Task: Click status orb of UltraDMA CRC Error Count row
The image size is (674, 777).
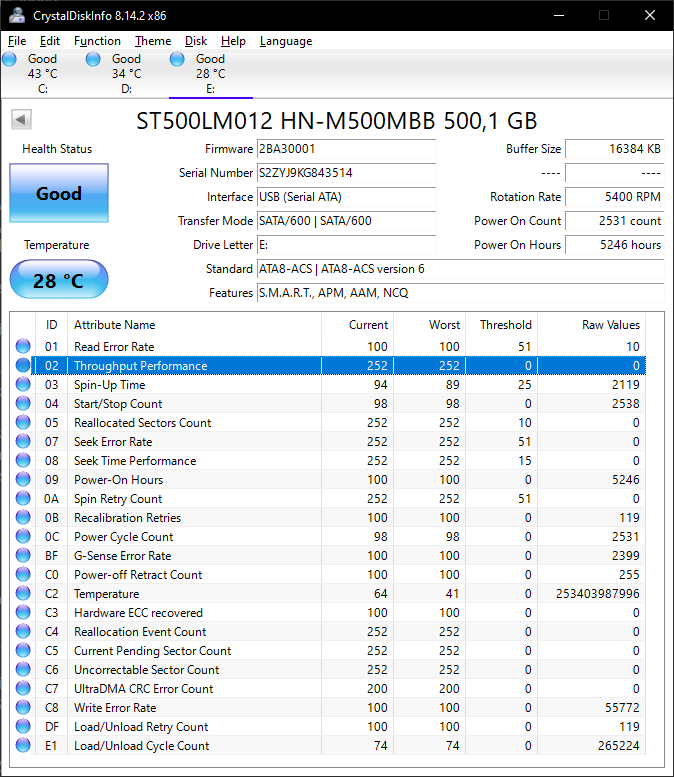Action: [x=23, y=688]
